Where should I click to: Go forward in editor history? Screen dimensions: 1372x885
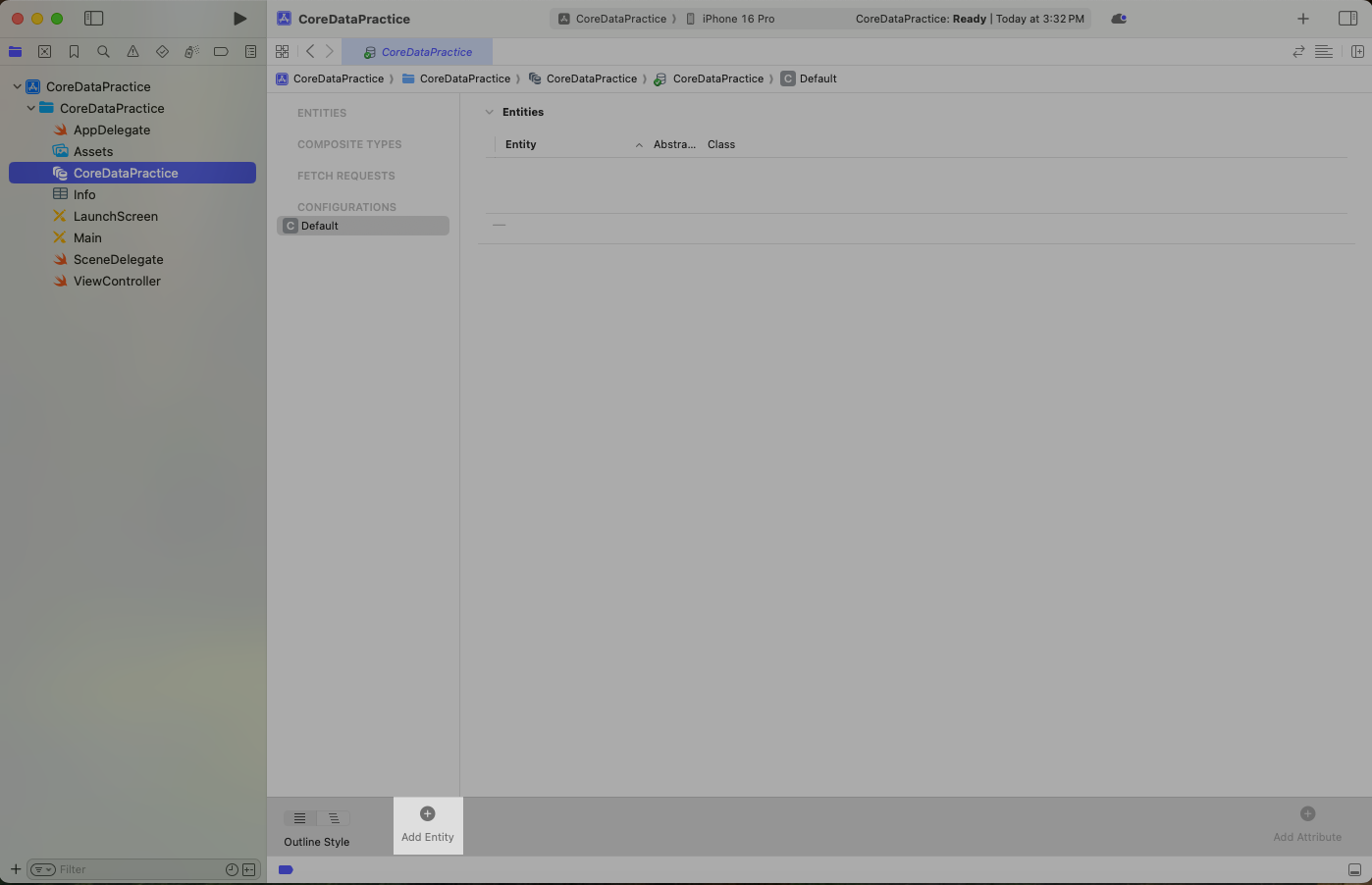[x=330, y=52]
